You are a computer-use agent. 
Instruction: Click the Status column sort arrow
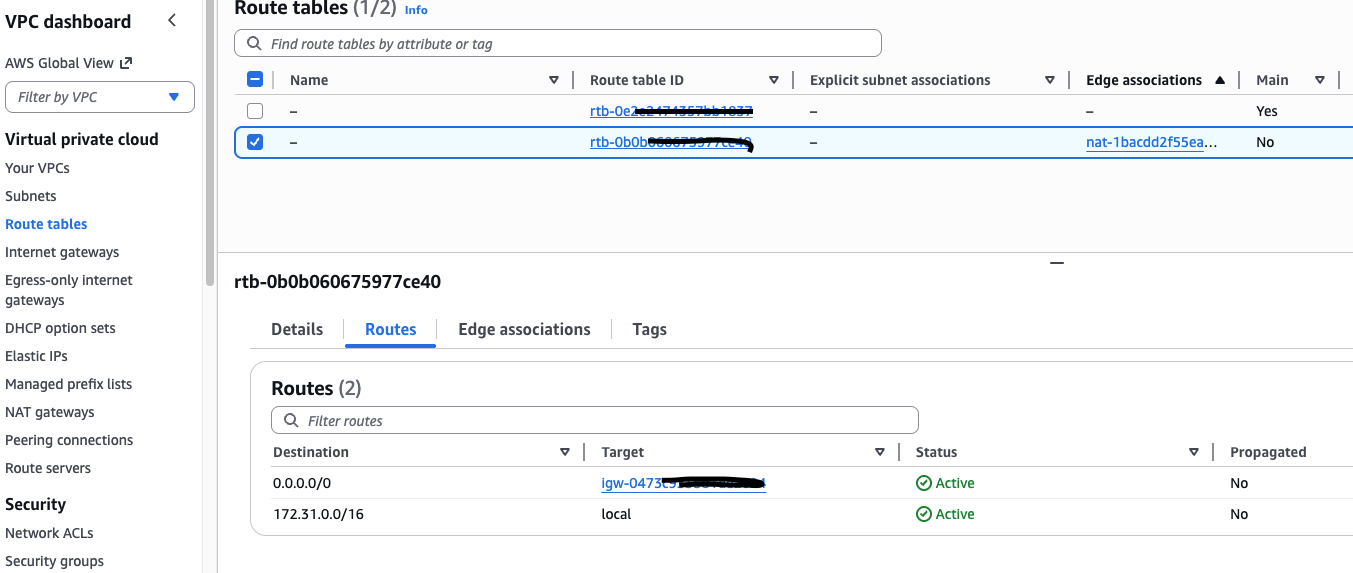click(1194, 452)
